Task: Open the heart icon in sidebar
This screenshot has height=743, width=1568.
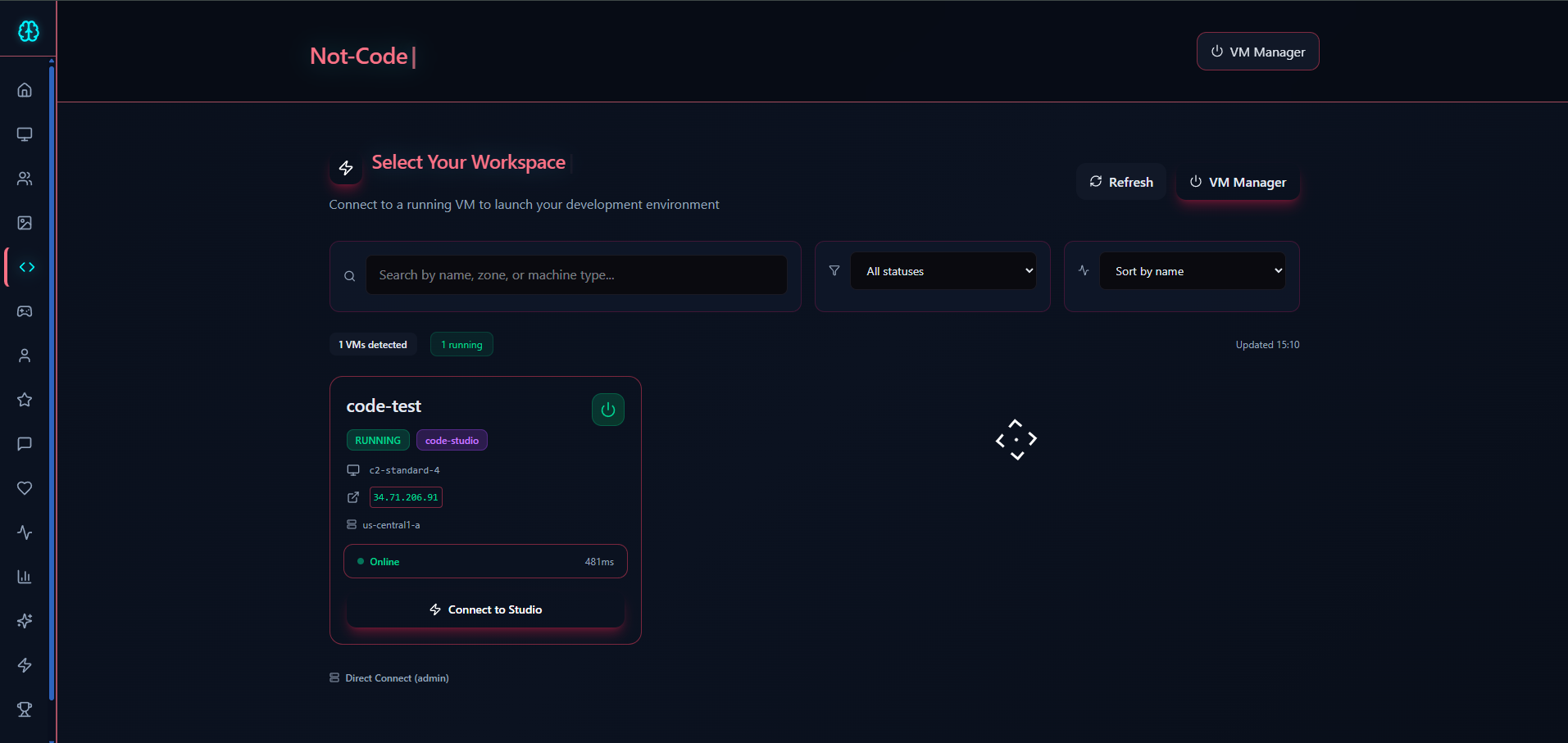Action: [x=25, y=488]
